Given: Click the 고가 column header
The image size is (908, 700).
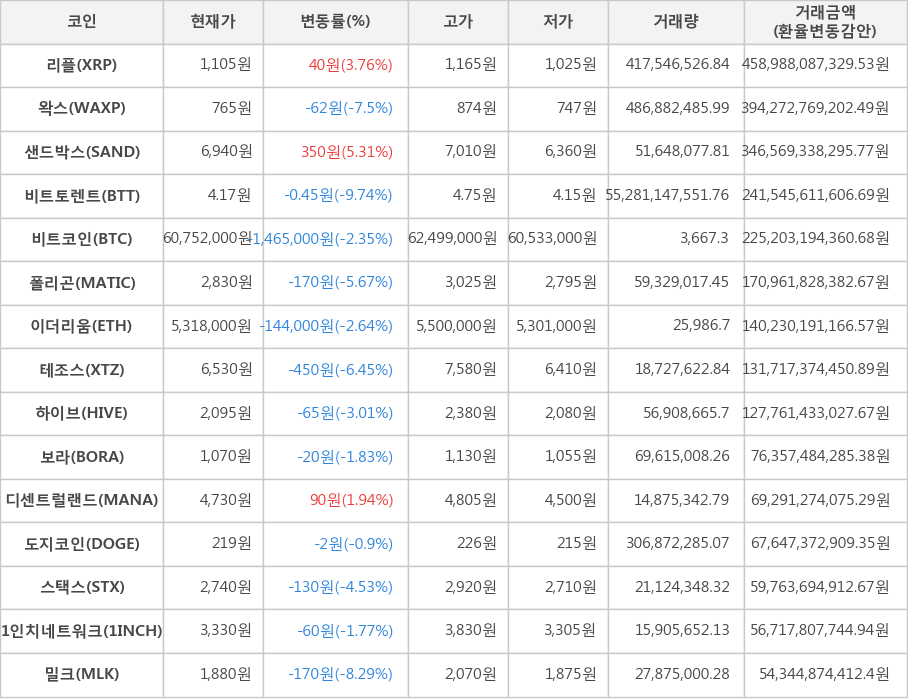Looking at the screenshot, I should [x=458, y=22].
